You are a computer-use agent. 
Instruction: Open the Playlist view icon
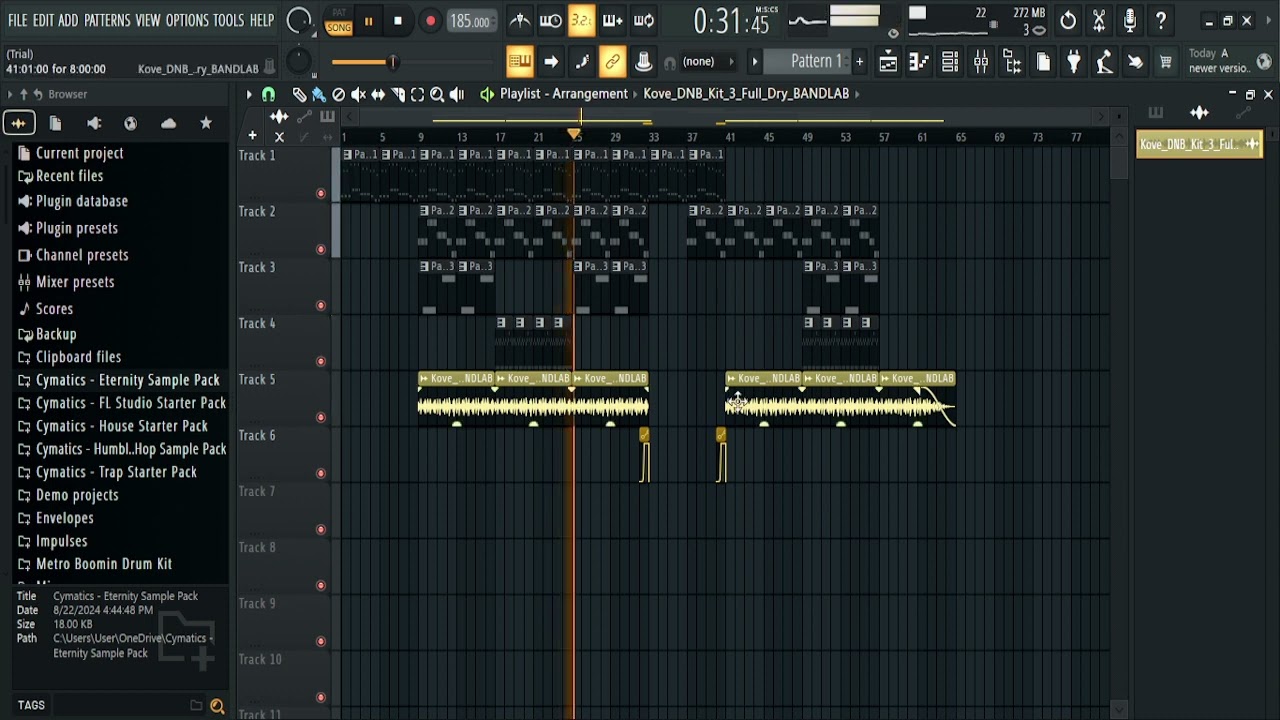click(x=888, y=63)
